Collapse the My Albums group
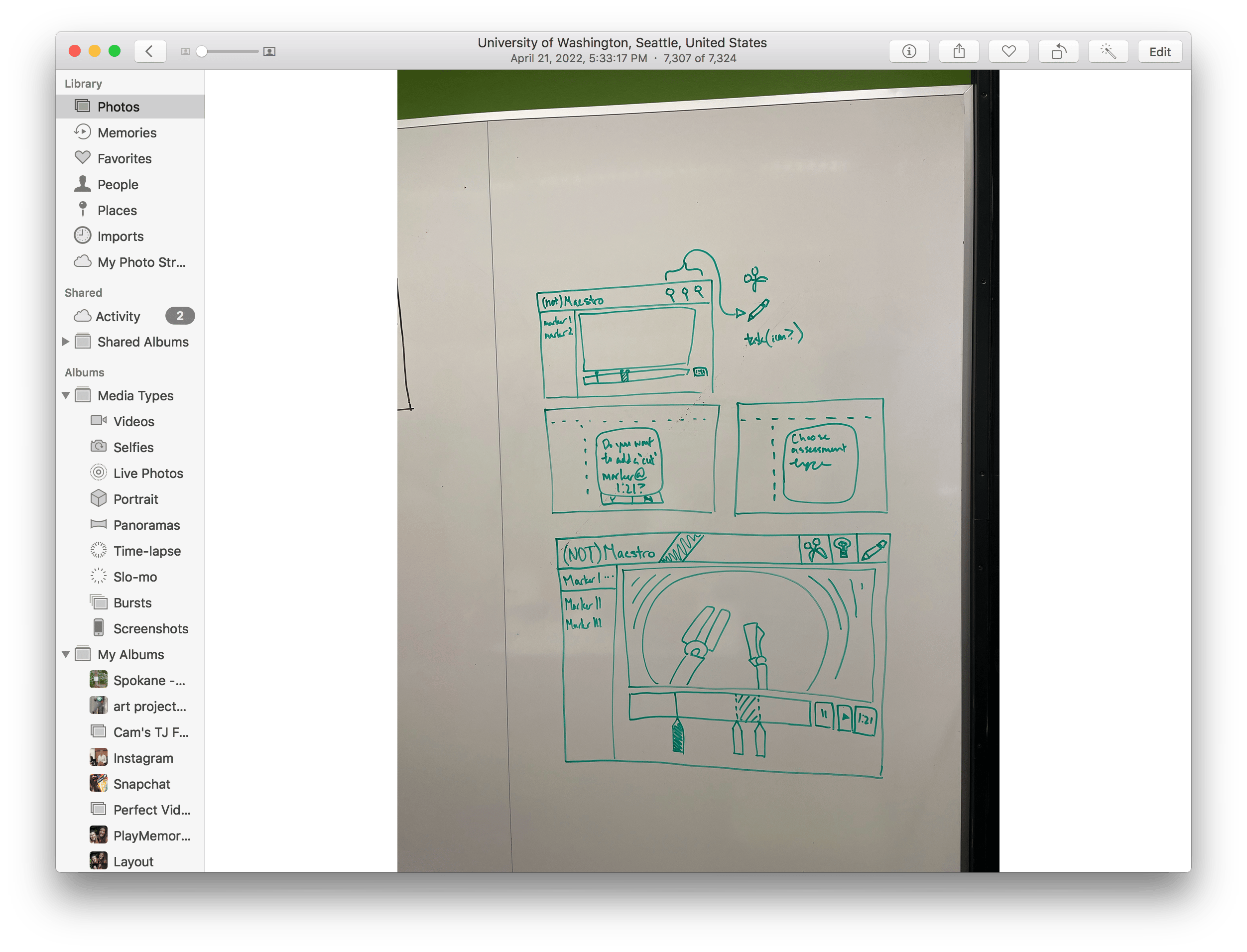Screen dimensions: 1247x952 (66, 654)
